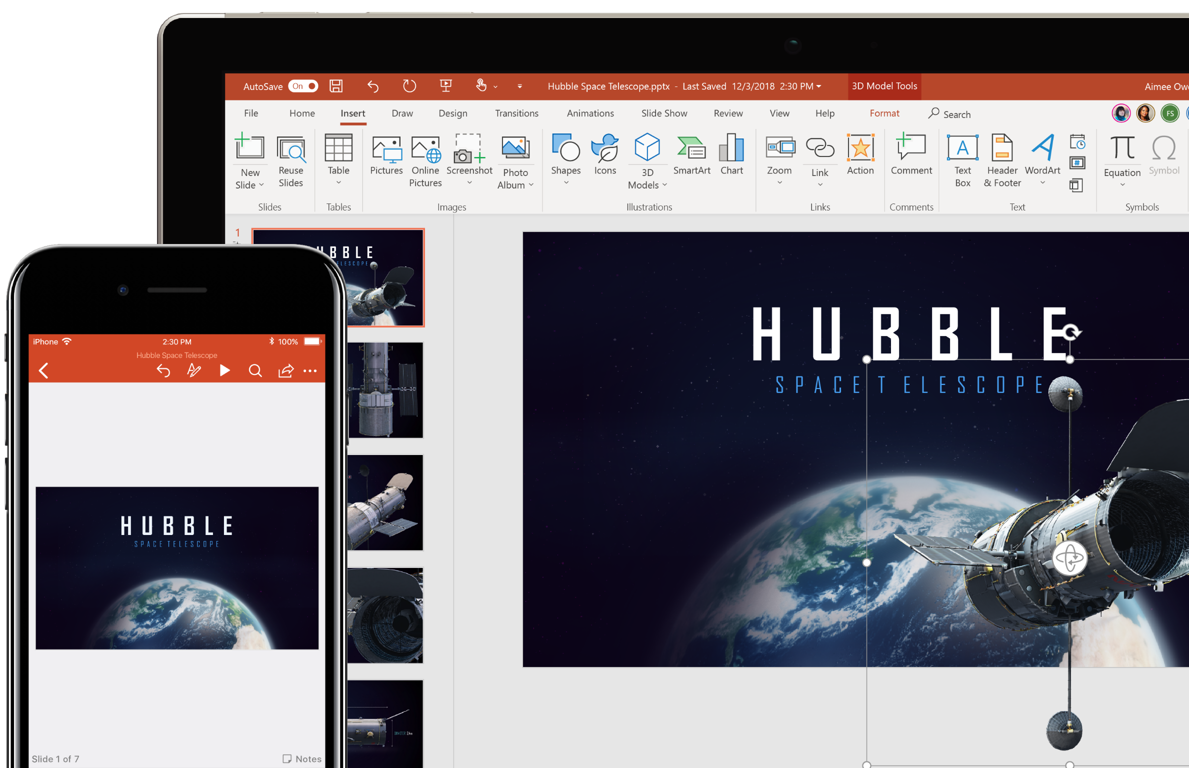Click the Touch/Mouse mode hand icon
The height and width of the screenshot is (768, 1189).
coord(482,86)
